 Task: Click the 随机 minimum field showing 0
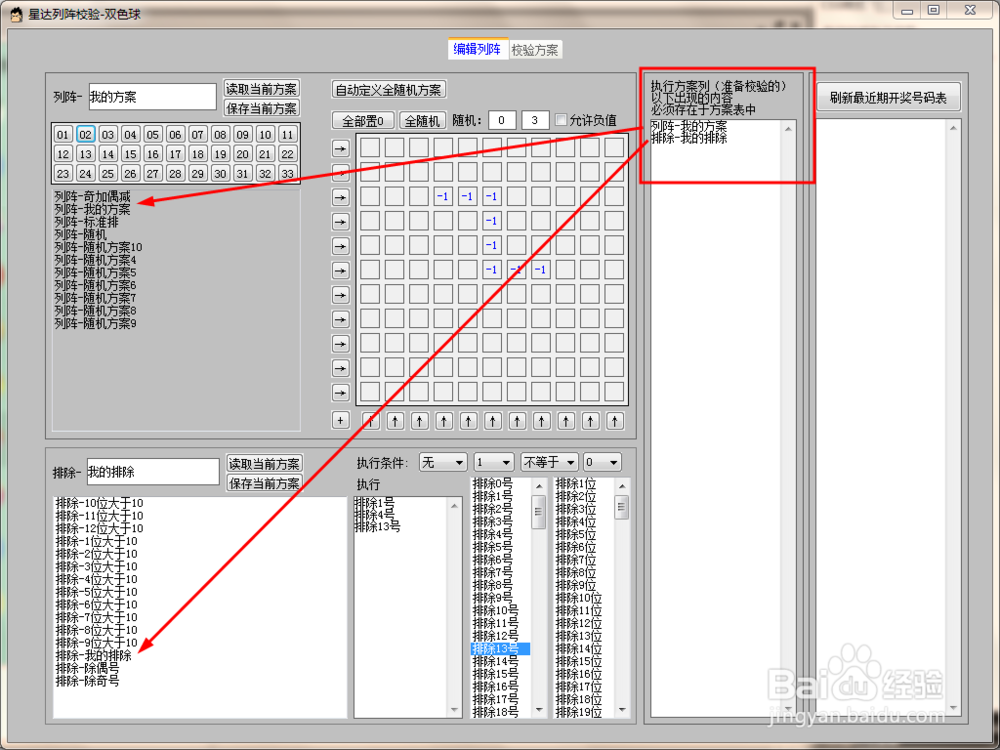coord(502,120)
